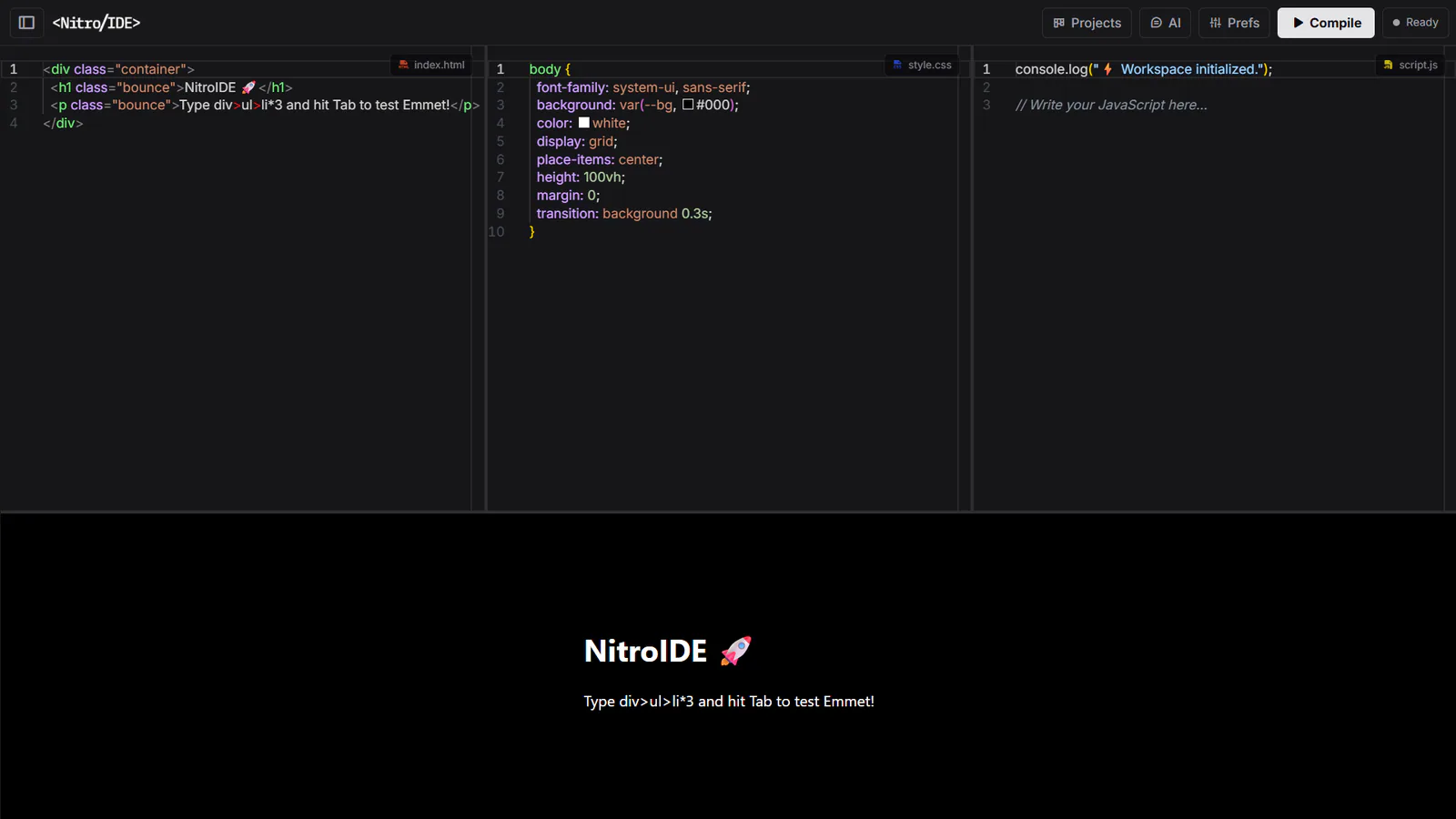Open the Prefs settings

pyautogui.click(x=1234, y=23)
